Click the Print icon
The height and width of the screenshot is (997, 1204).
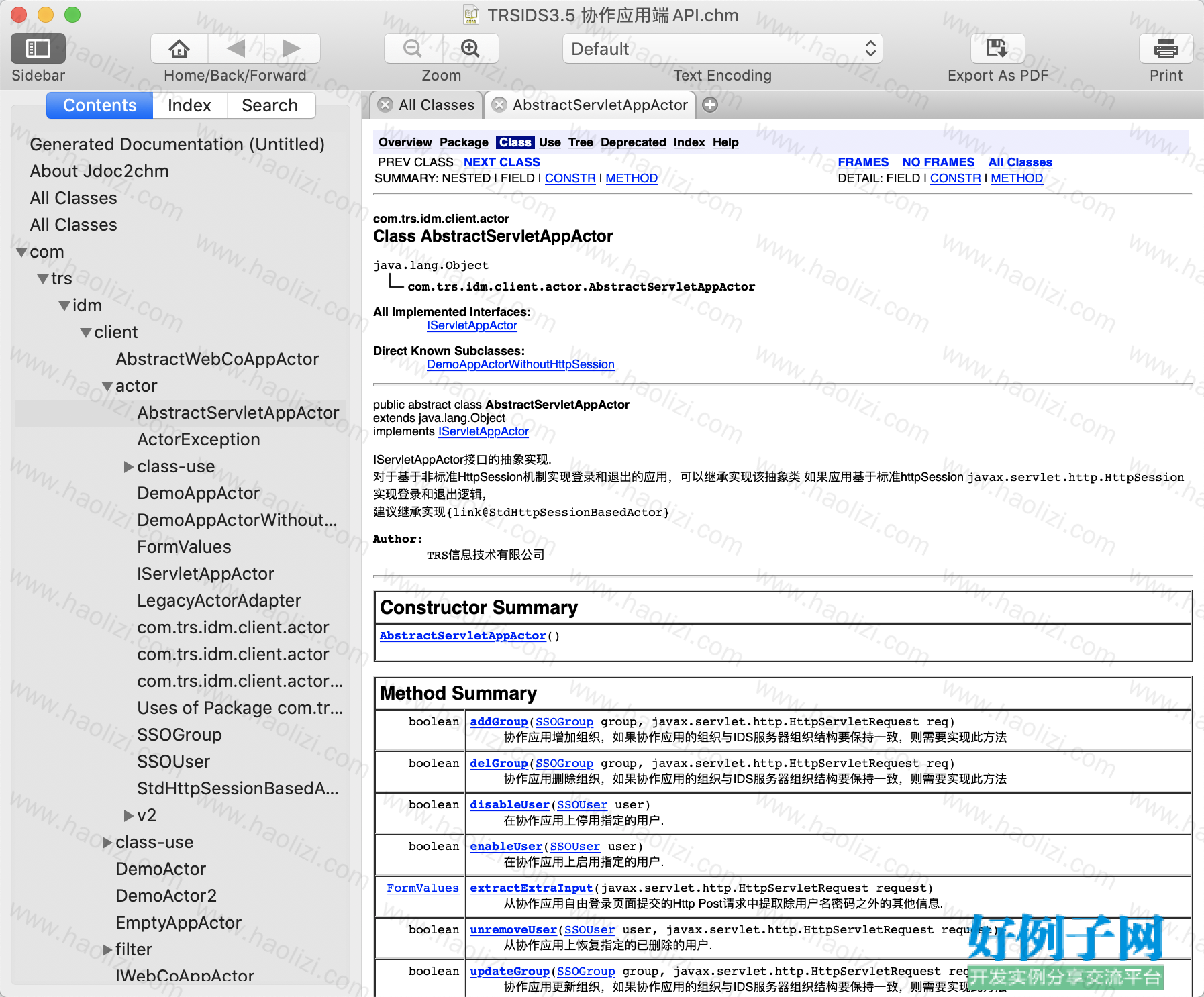[1166, 48]
